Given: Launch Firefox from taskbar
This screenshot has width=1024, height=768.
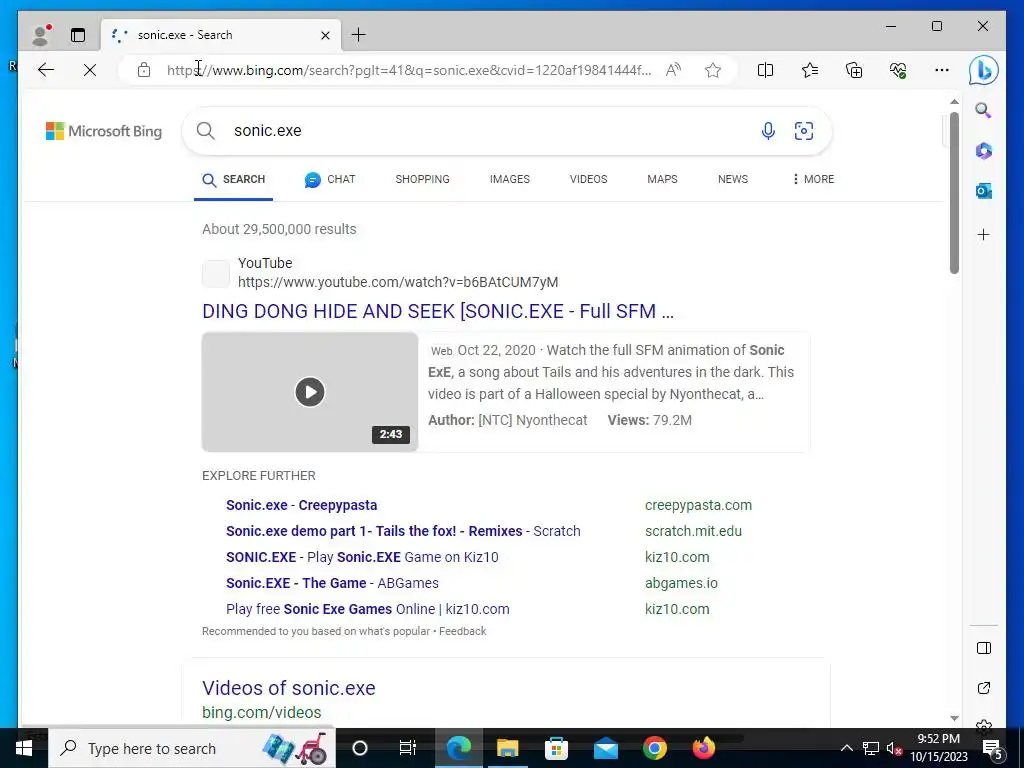Looking at the screenshot, I should click(703, 748).
